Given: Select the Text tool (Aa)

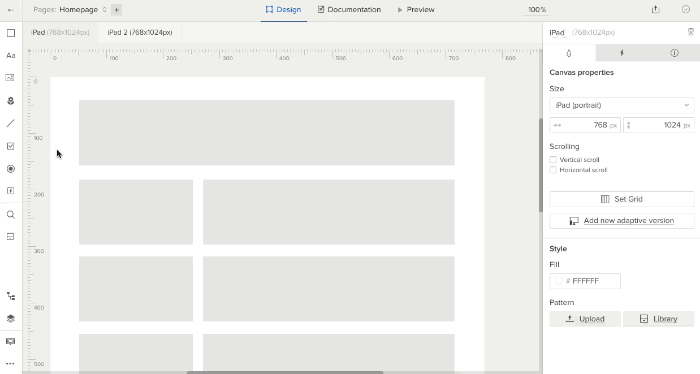Looking at the screenshot, I should tap(11, 55).
